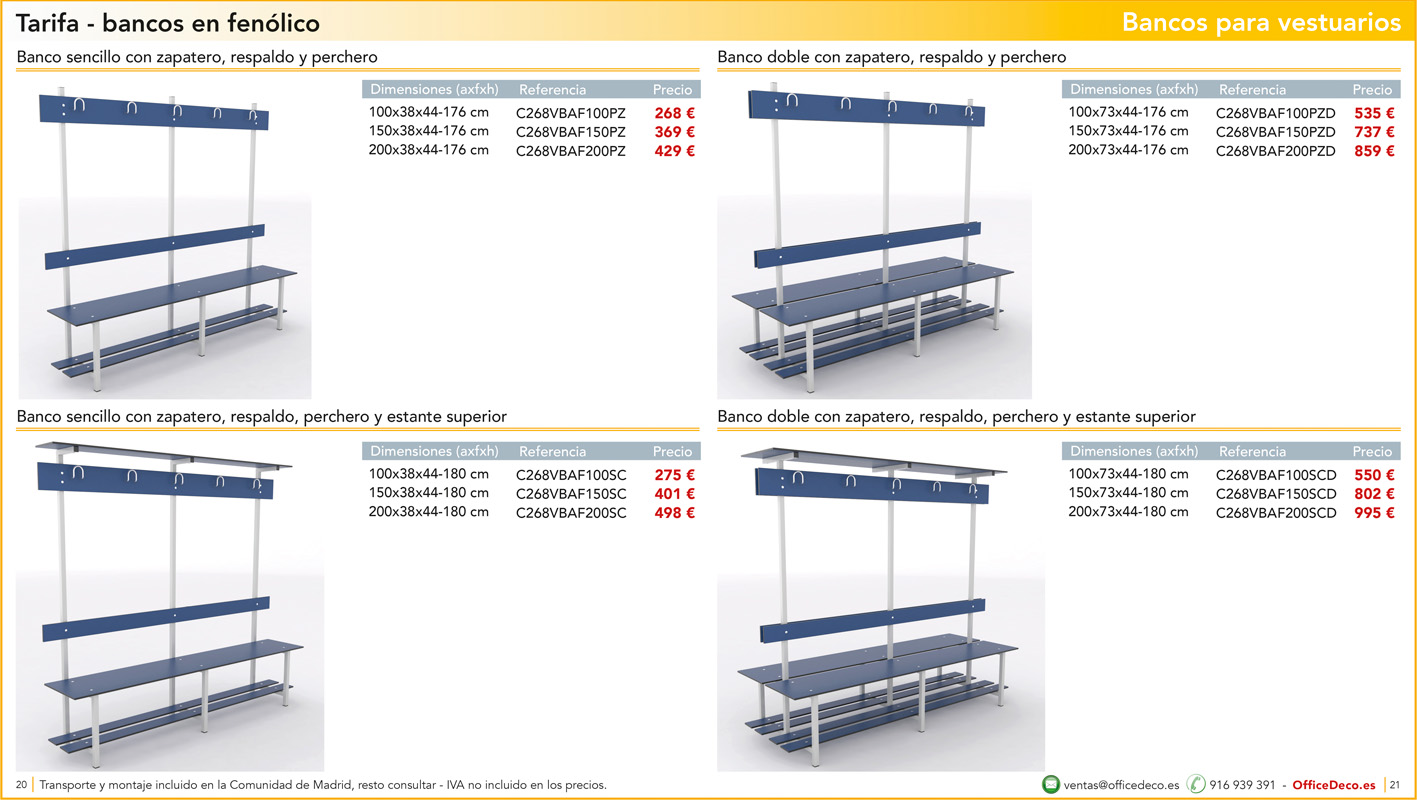This screenshot has width=1417, height=800.
Task: Click the 'Bancos para vestuarios' header title
Action: (x=1260, y=23)
